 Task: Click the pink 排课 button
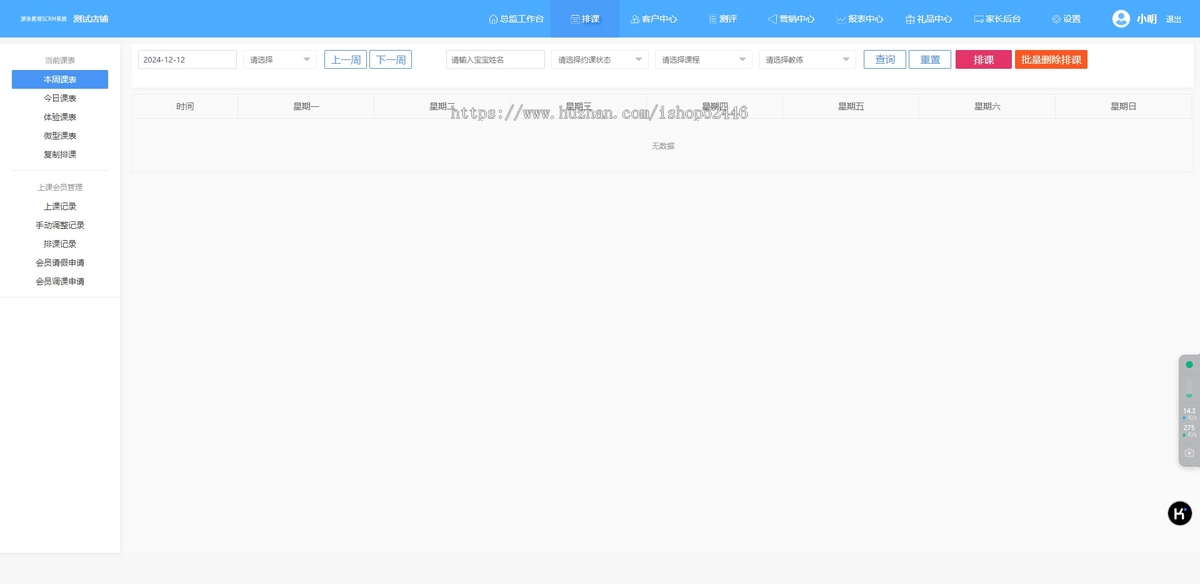pos(984,60)
